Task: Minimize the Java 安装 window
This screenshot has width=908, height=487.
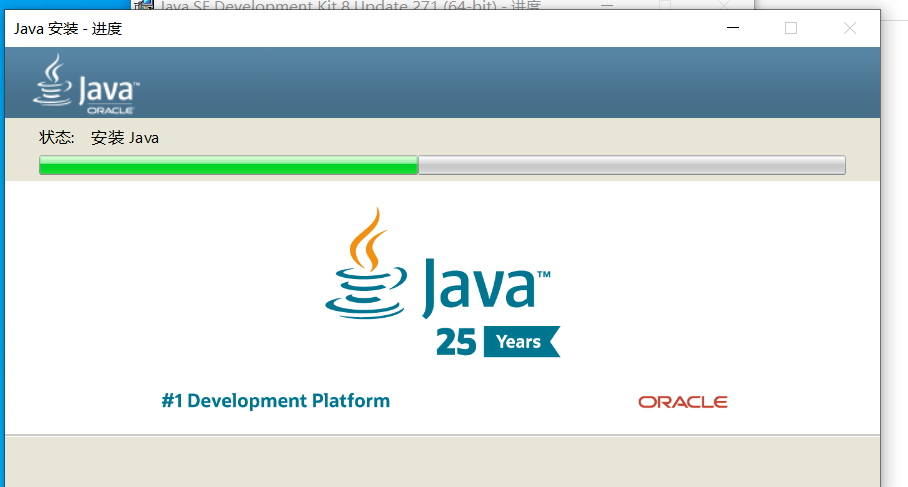Action: pyautogui.click(x=733, y=28)
